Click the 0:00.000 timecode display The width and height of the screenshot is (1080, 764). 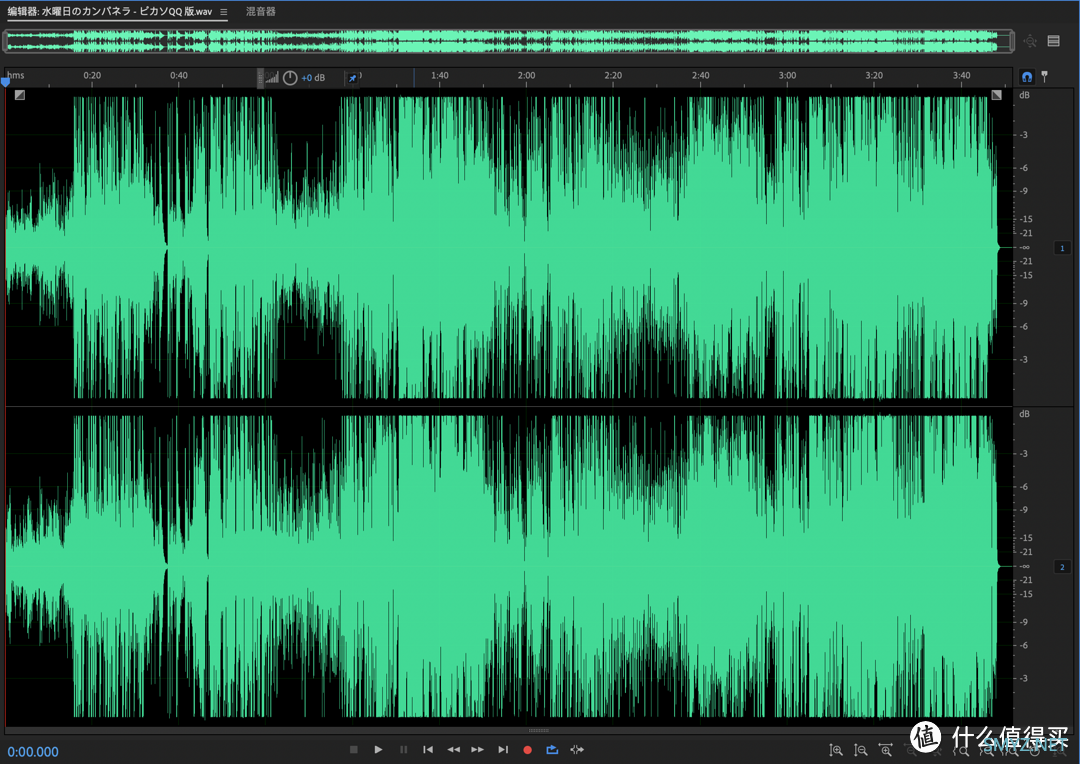[x=33, y=752]
